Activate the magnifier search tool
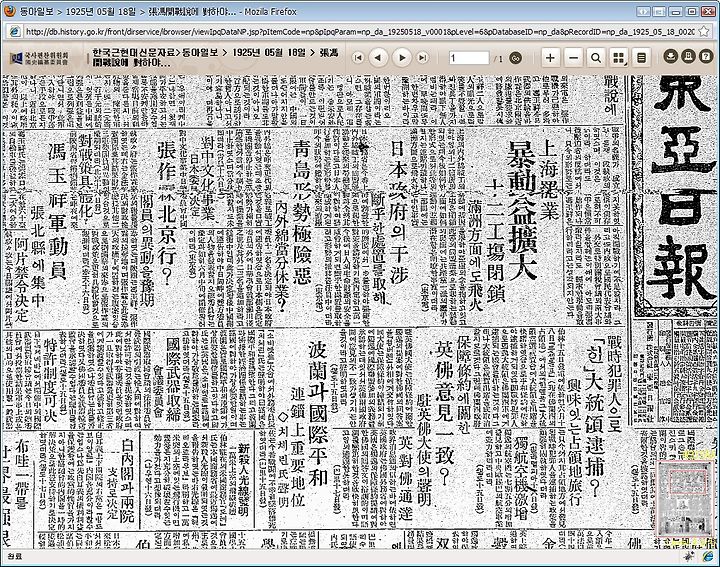The height and width of the screenshot is (567, 720). click(x=596, y=58)
